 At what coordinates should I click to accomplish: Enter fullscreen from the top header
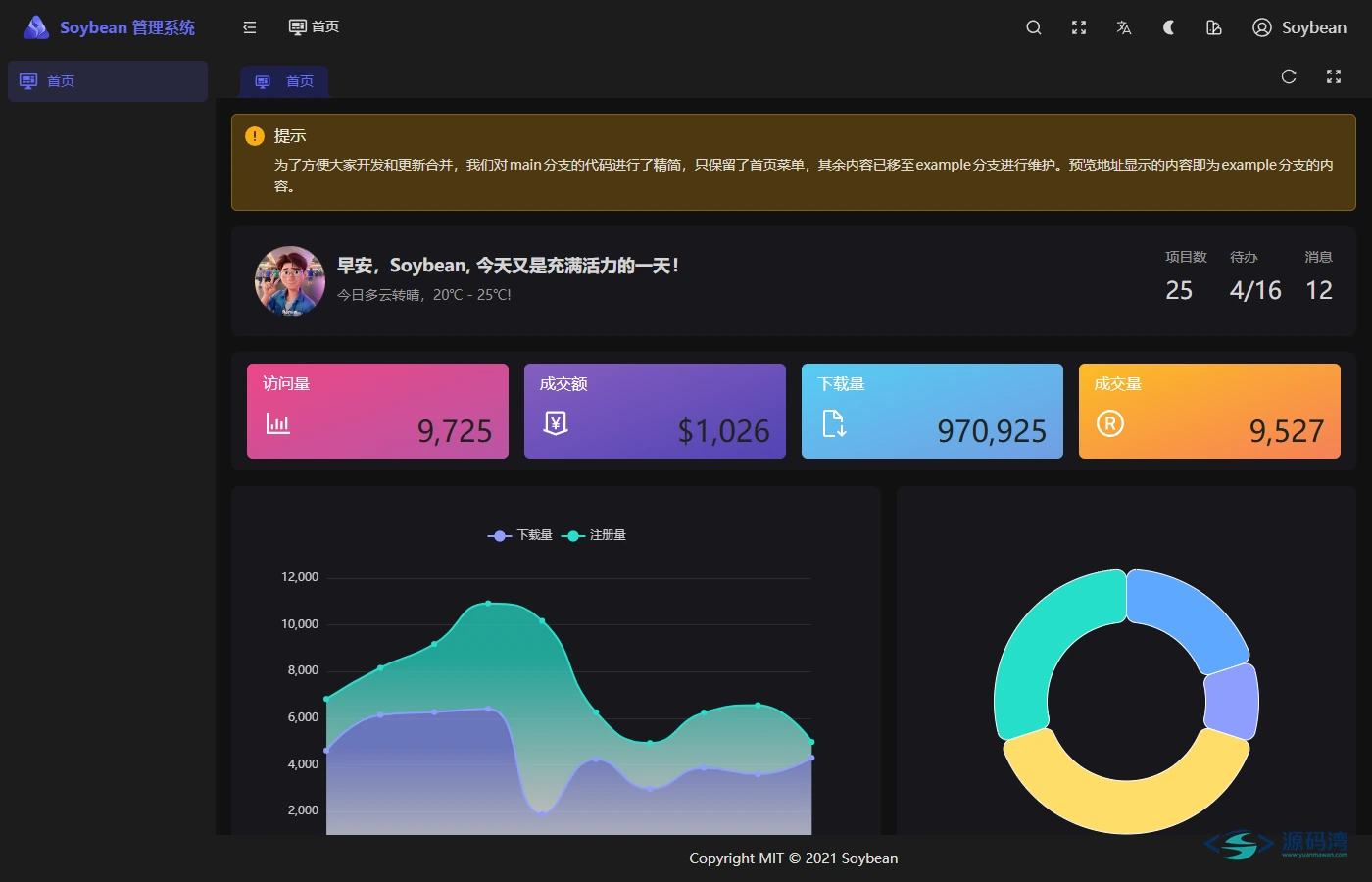point(1079,27)
